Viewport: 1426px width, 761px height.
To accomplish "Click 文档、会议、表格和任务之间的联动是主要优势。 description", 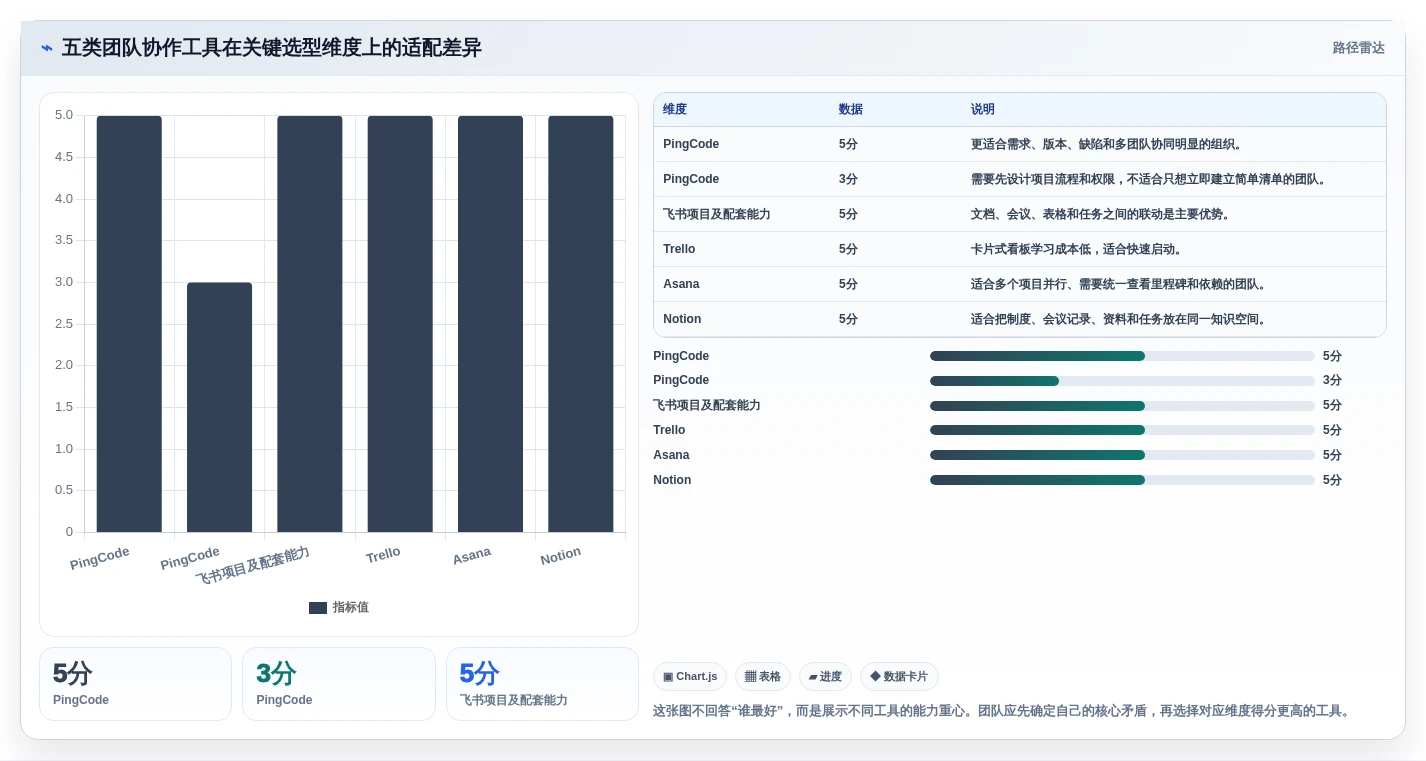I will click(x=1103, y=214).
